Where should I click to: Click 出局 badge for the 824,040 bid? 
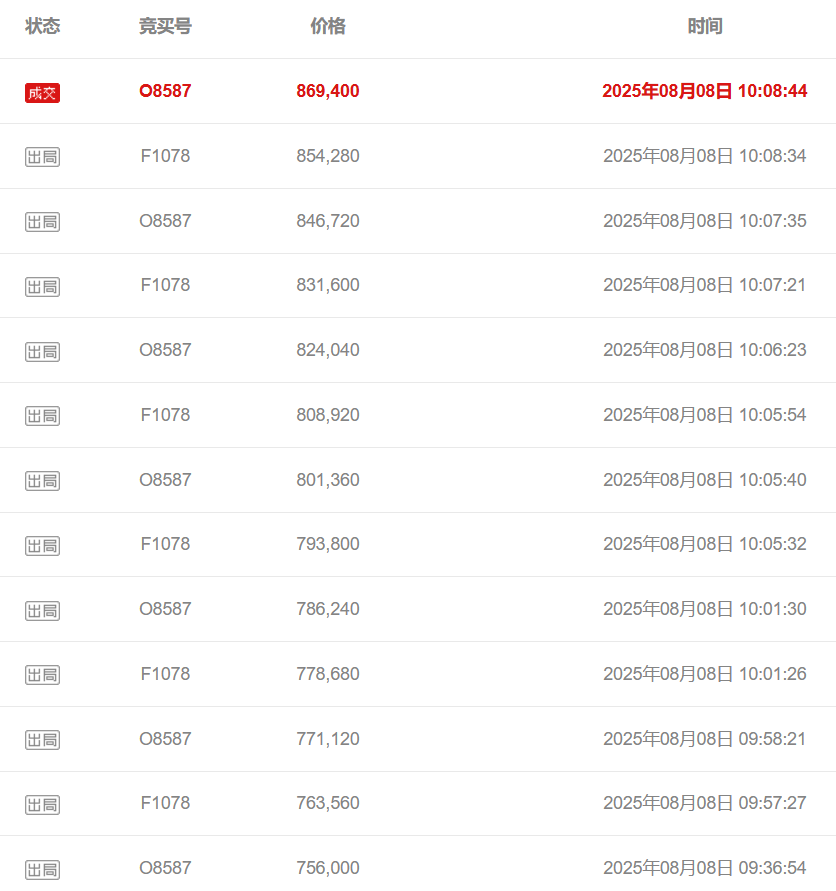click(42, 351)
